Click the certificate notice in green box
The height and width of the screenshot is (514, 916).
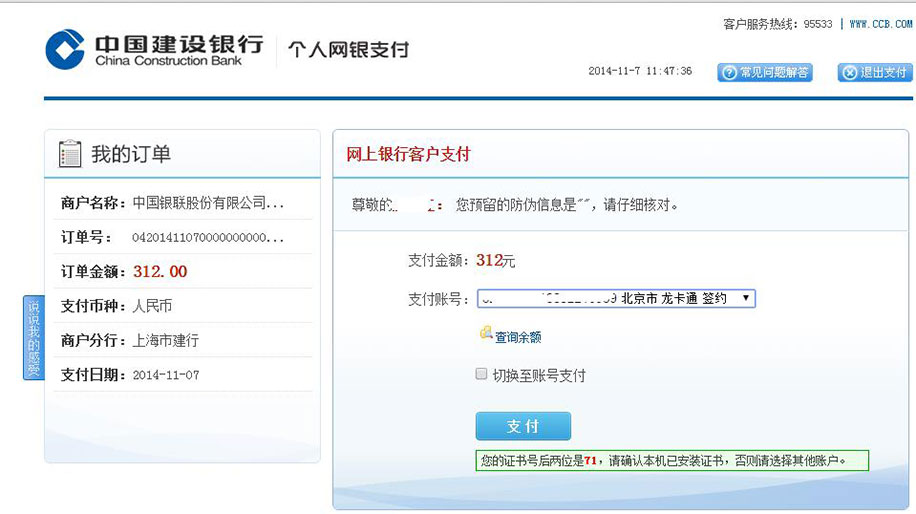click(x=672, y=460)
